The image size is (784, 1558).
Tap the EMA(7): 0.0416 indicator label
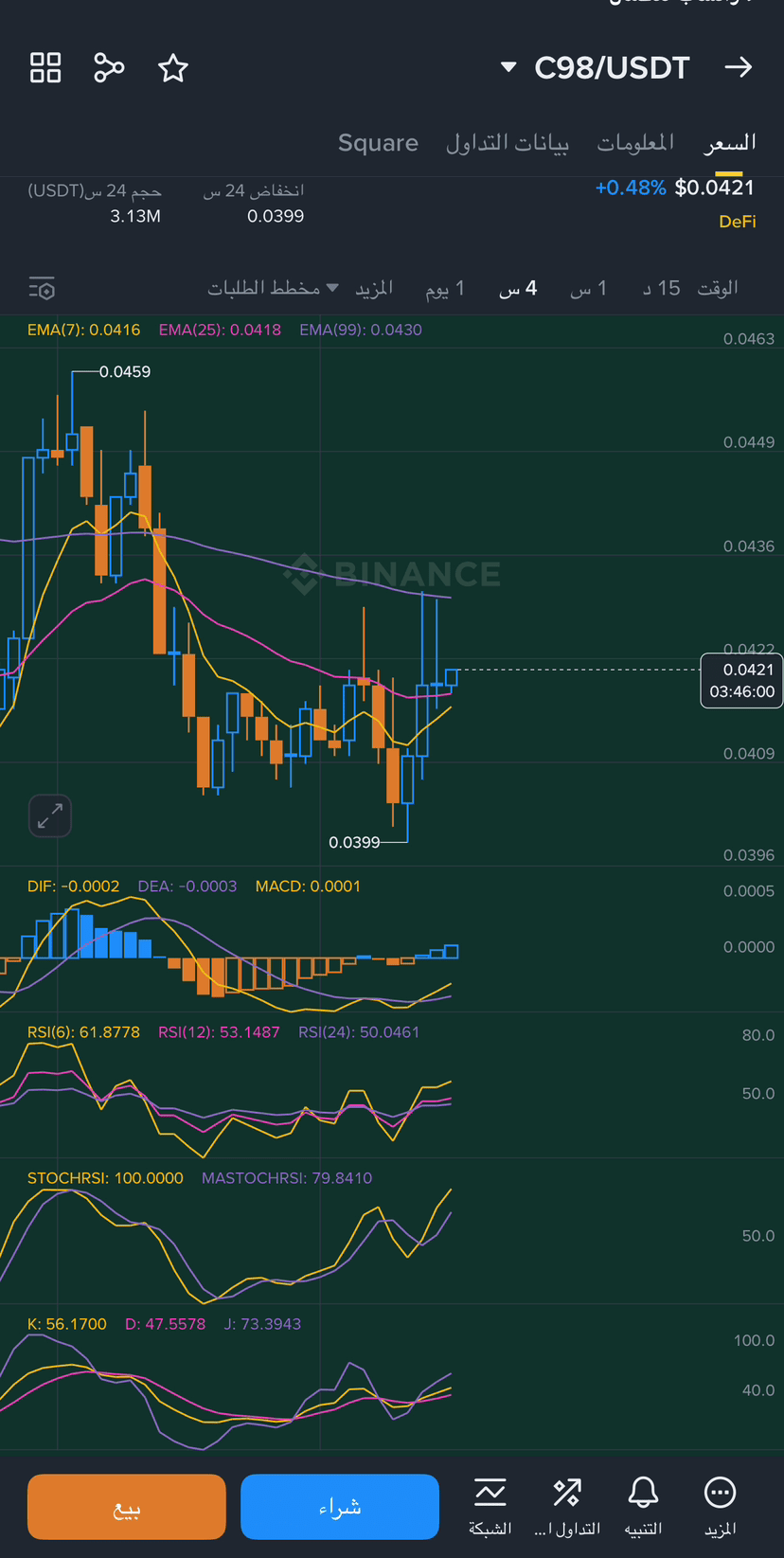[x=83, y=330]
